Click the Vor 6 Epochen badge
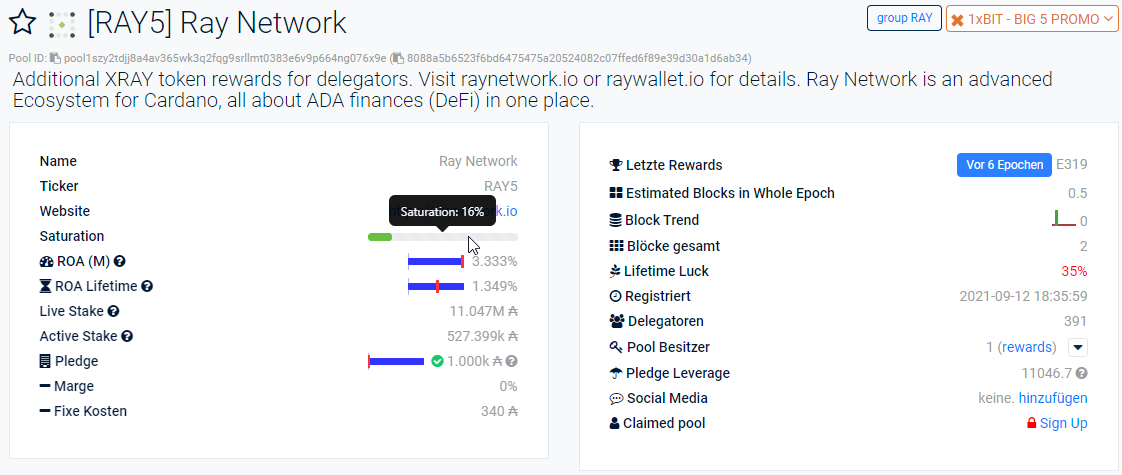The image size is (1122, 475). 1004,165
